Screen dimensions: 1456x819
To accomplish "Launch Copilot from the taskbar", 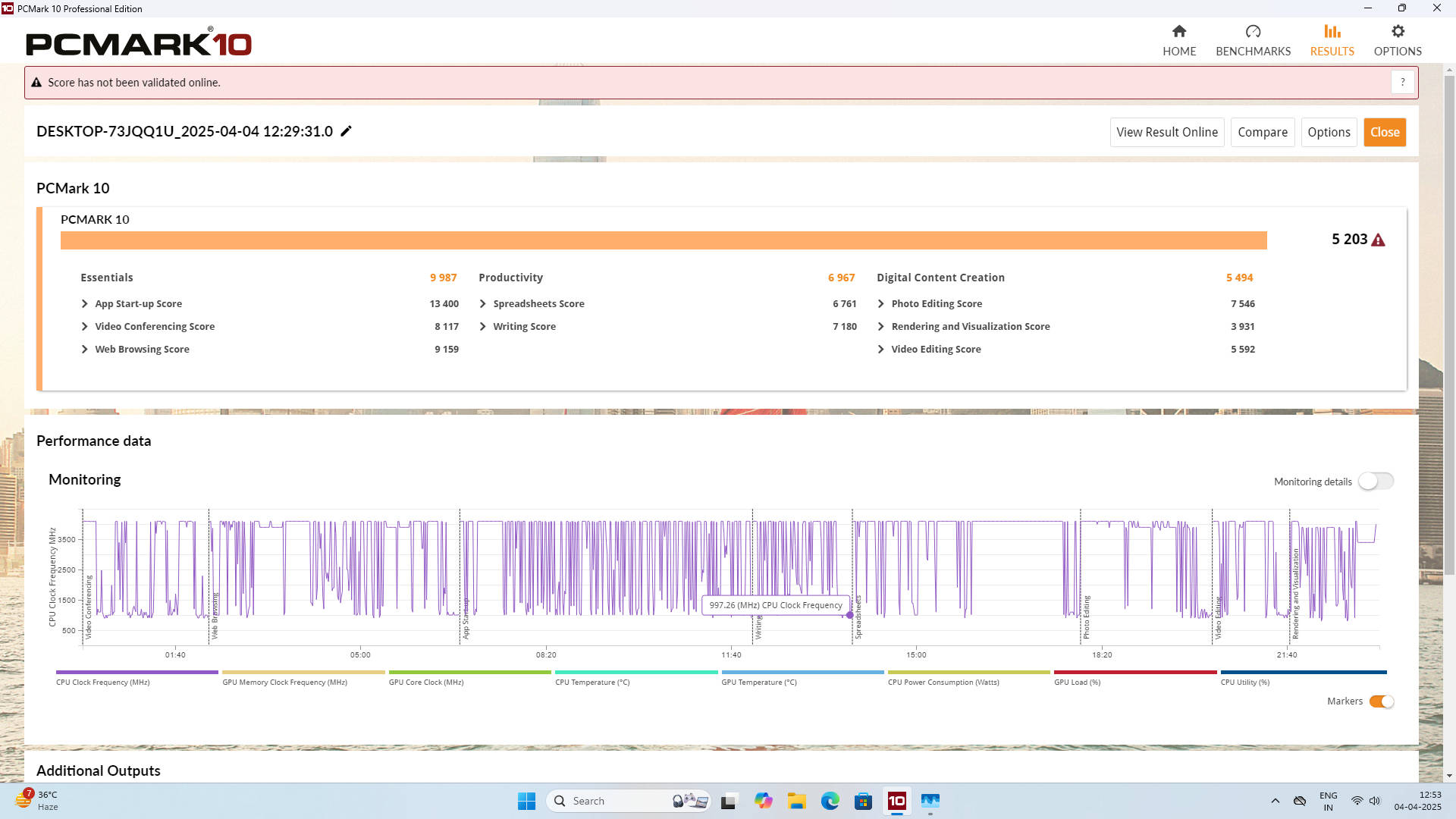I will [x=763, y=801].
